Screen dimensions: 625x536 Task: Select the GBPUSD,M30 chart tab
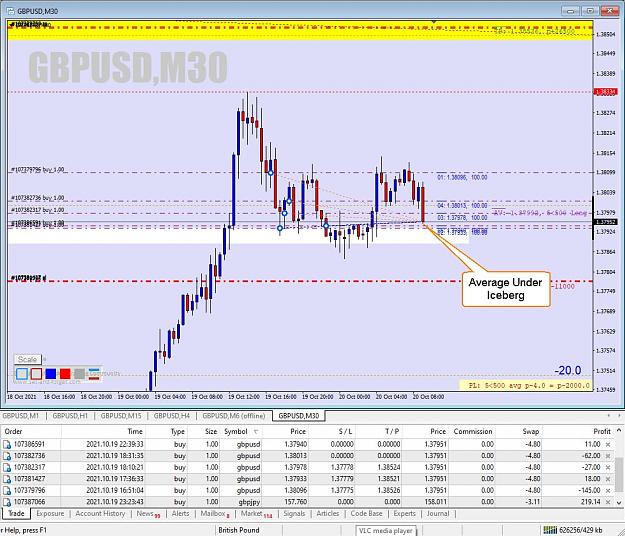[x=299, y=416]
